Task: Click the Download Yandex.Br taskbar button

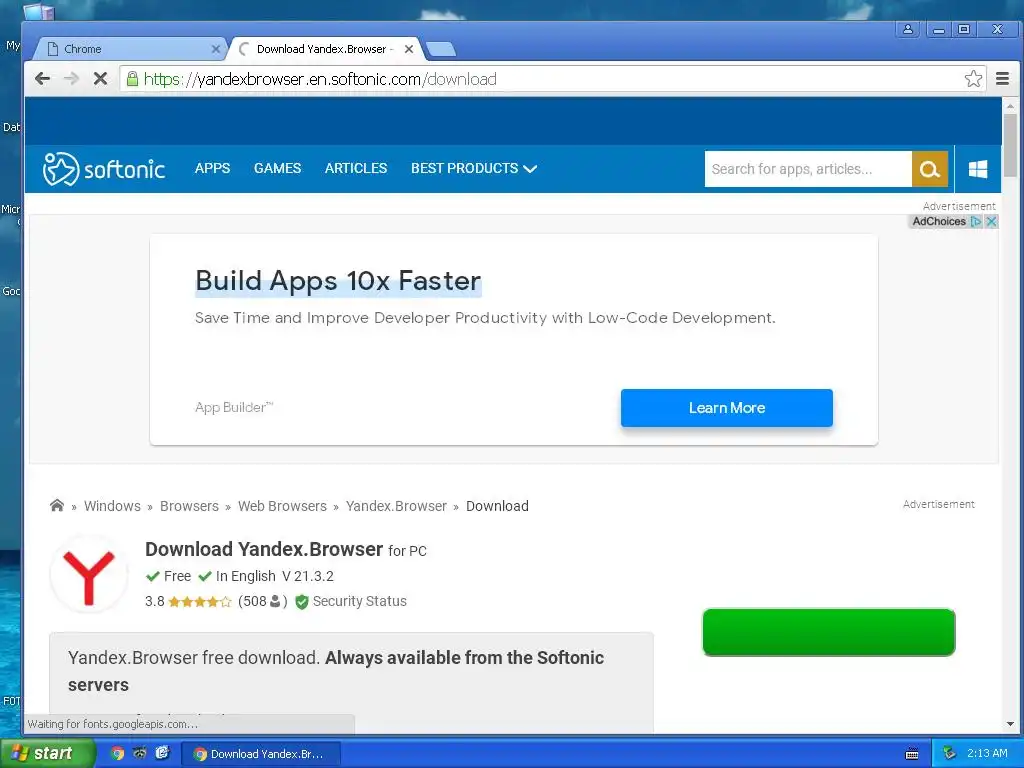Action: coord(261,754)
